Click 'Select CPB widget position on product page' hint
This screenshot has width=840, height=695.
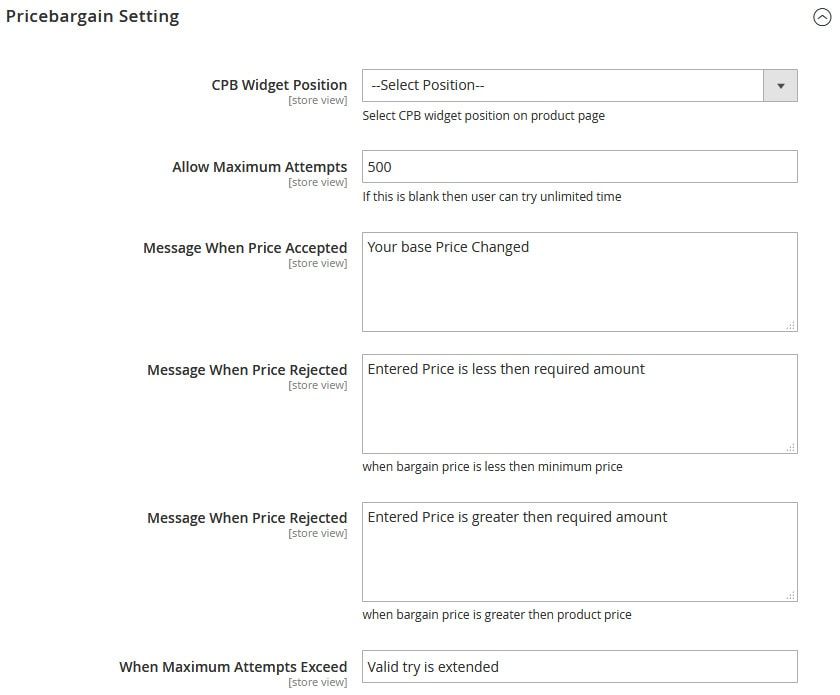483,116
